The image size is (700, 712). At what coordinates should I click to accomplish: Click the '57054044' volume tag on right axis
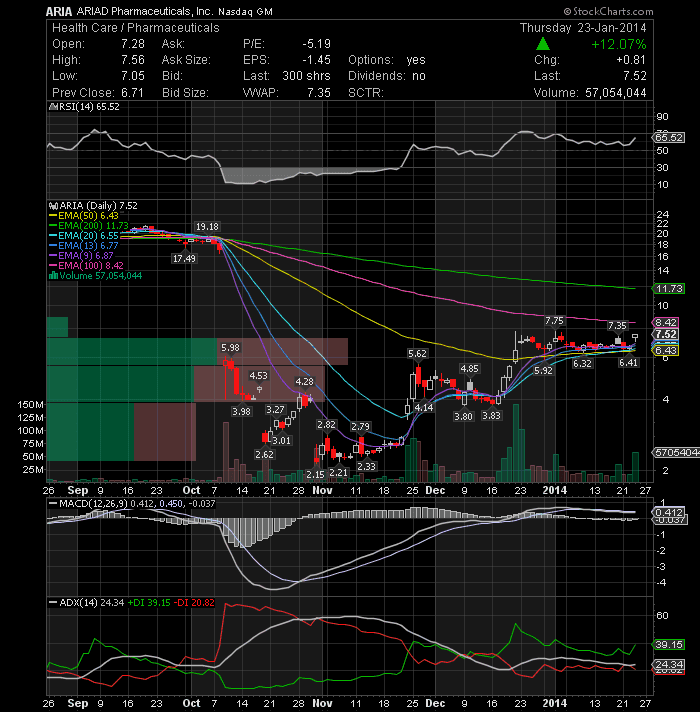point(676,453)
